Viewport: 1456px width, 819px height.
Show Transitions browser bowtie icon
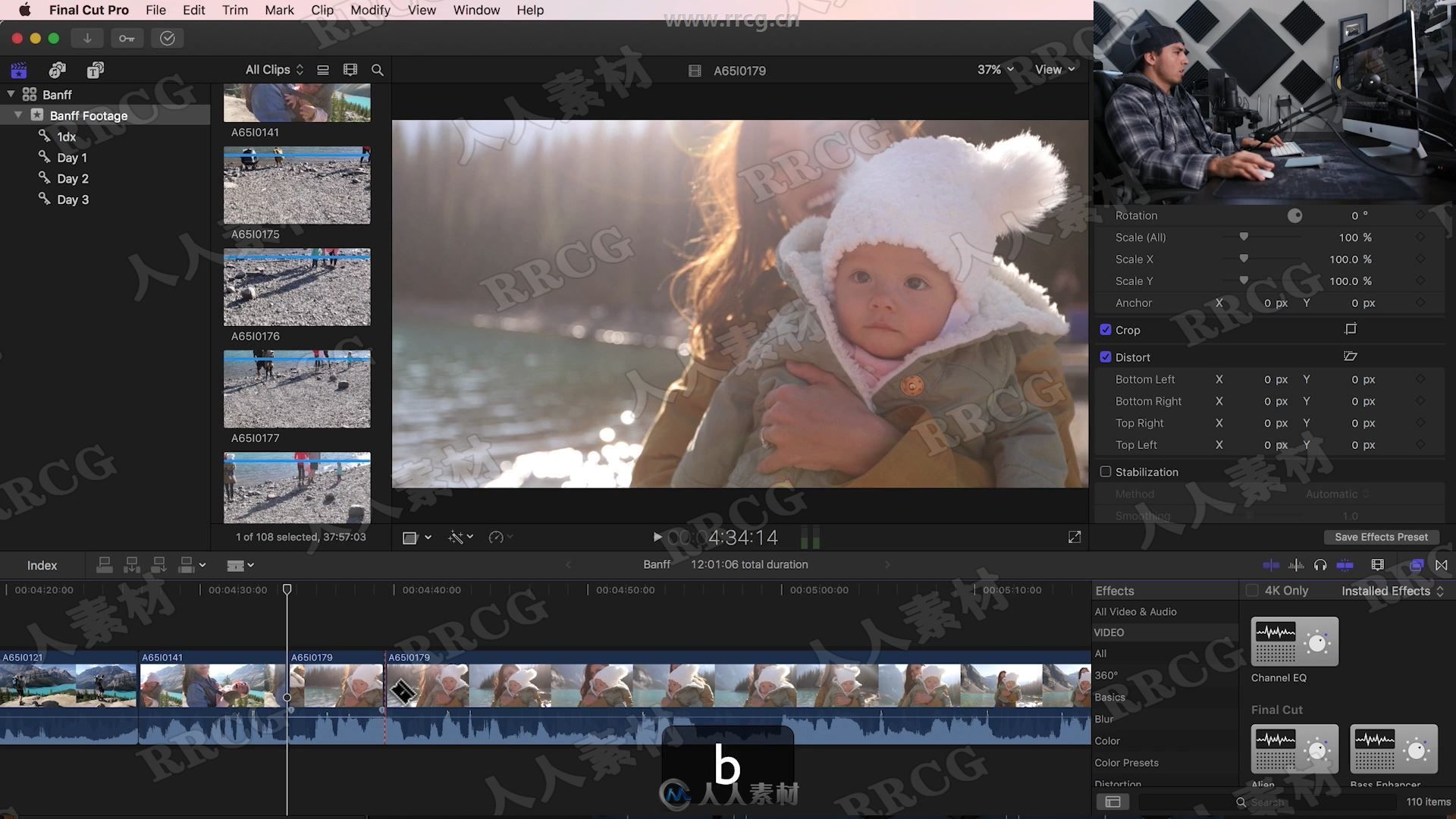click(1442, 565)
